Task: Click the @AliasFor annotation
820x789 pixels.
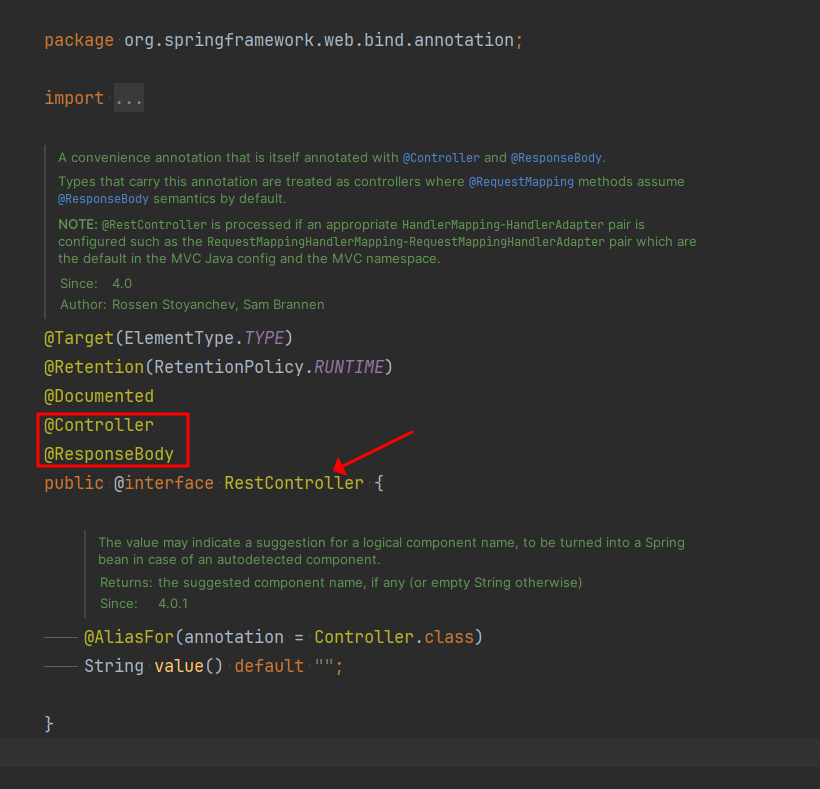Action: pyautogui.click(x=129, y=637)
